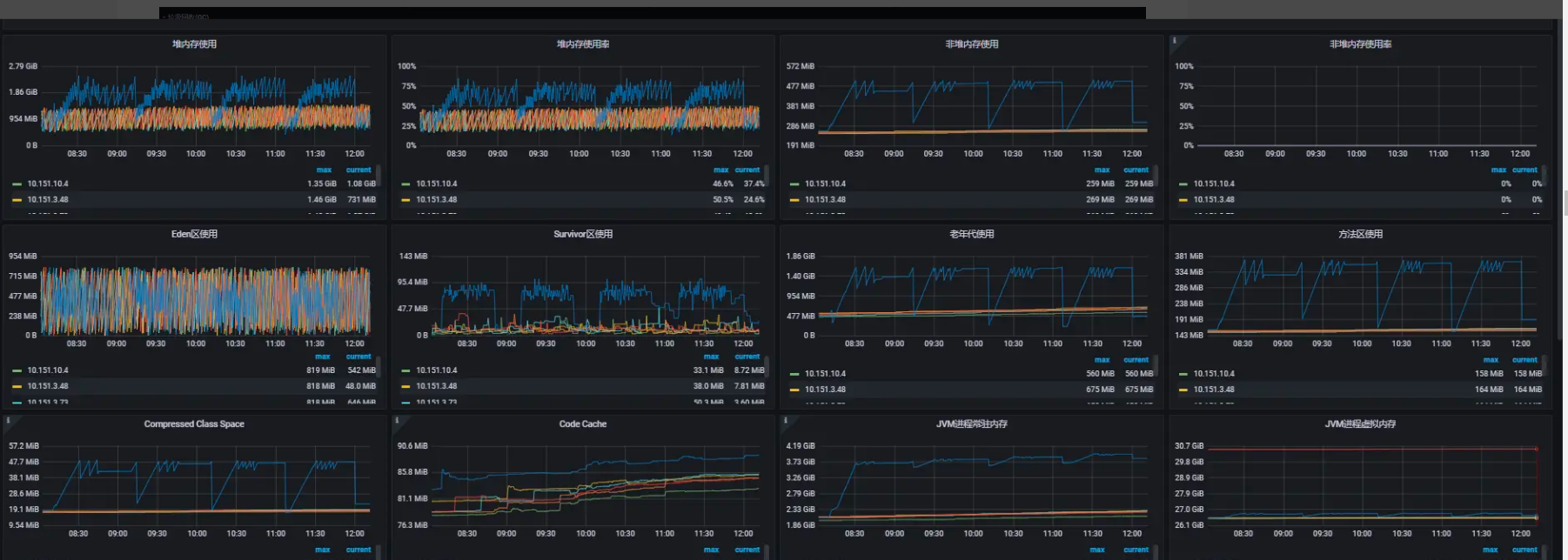Viewport: 1568px width, 560px height.
Task: Open 非堆内存使用率 panel title menu
Action: (x=1360, y=44)
